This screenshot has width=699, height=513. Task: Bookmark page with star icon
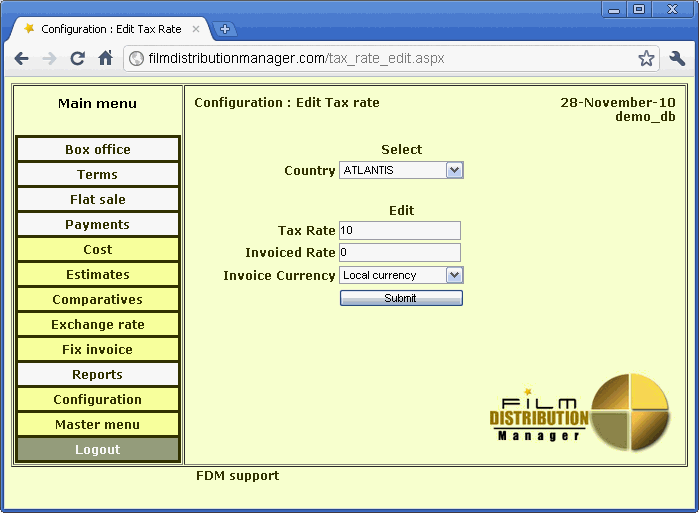tap(647, 58)
